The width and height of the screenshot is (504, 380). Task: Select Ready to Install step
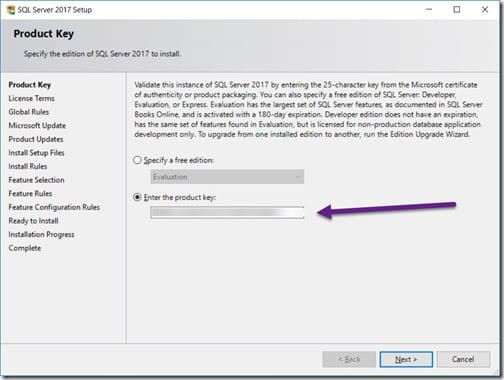(33, 221)
